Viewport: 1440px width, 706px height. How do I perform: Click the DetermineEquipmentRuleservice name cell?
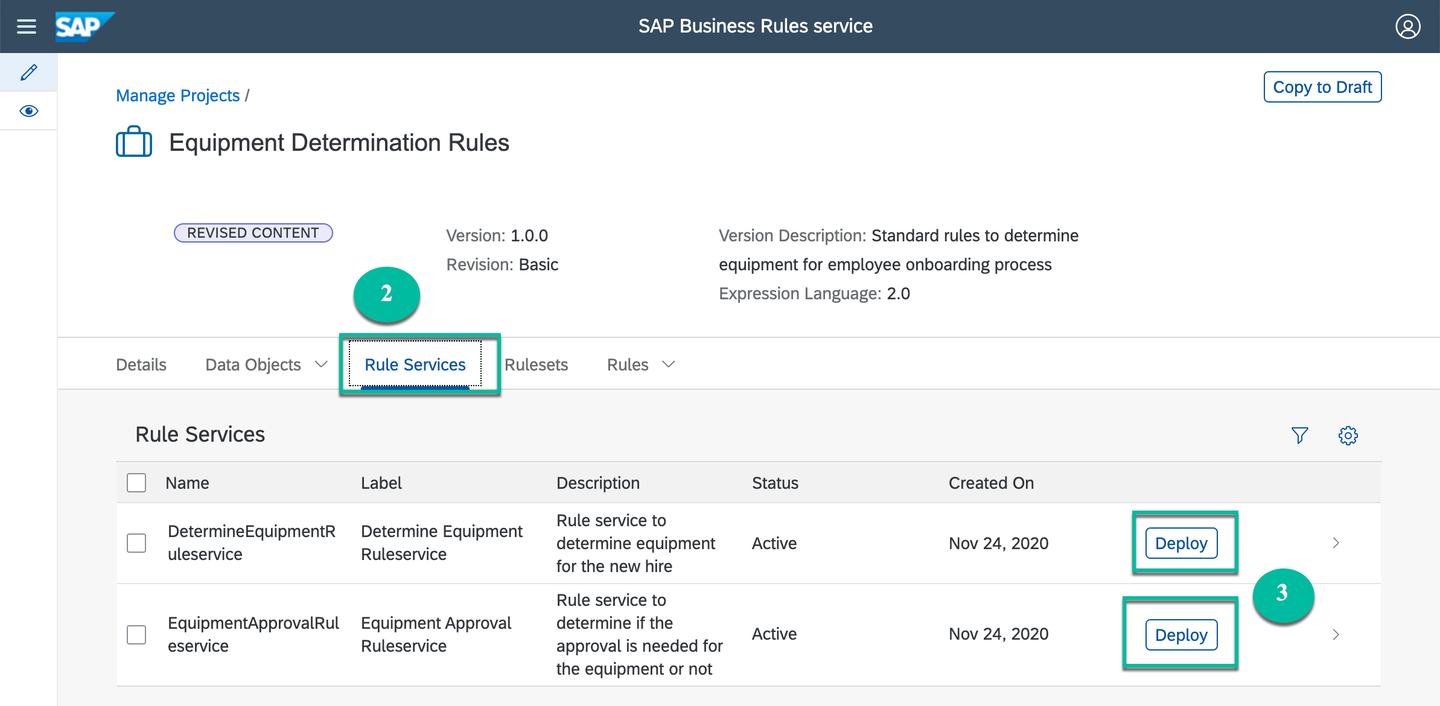252,543
